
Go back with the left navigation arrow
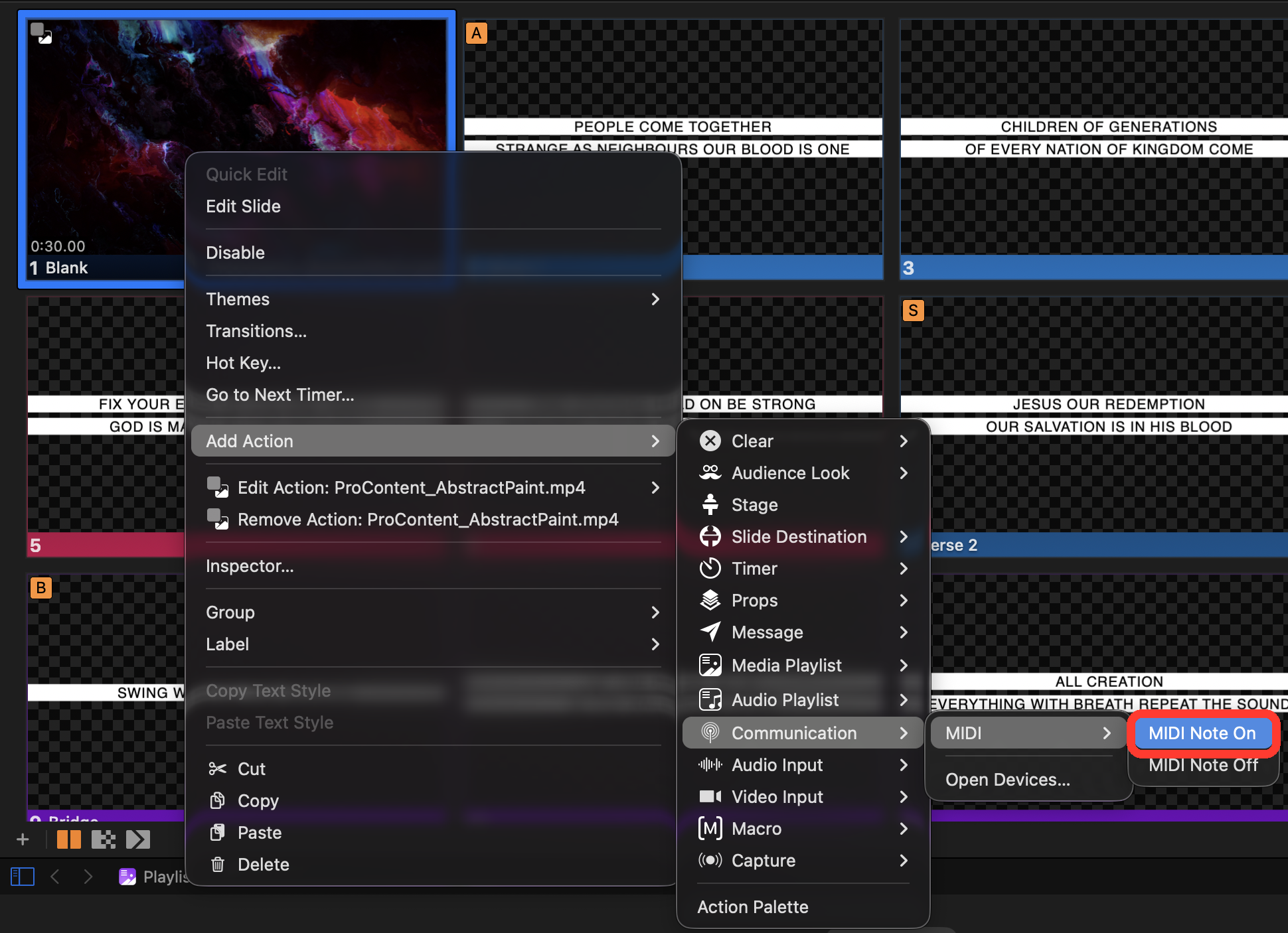coord(55,877)
